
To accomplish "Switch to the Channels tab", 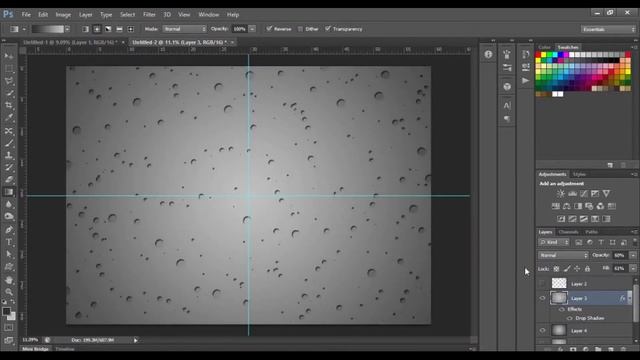I will (569, 232).
